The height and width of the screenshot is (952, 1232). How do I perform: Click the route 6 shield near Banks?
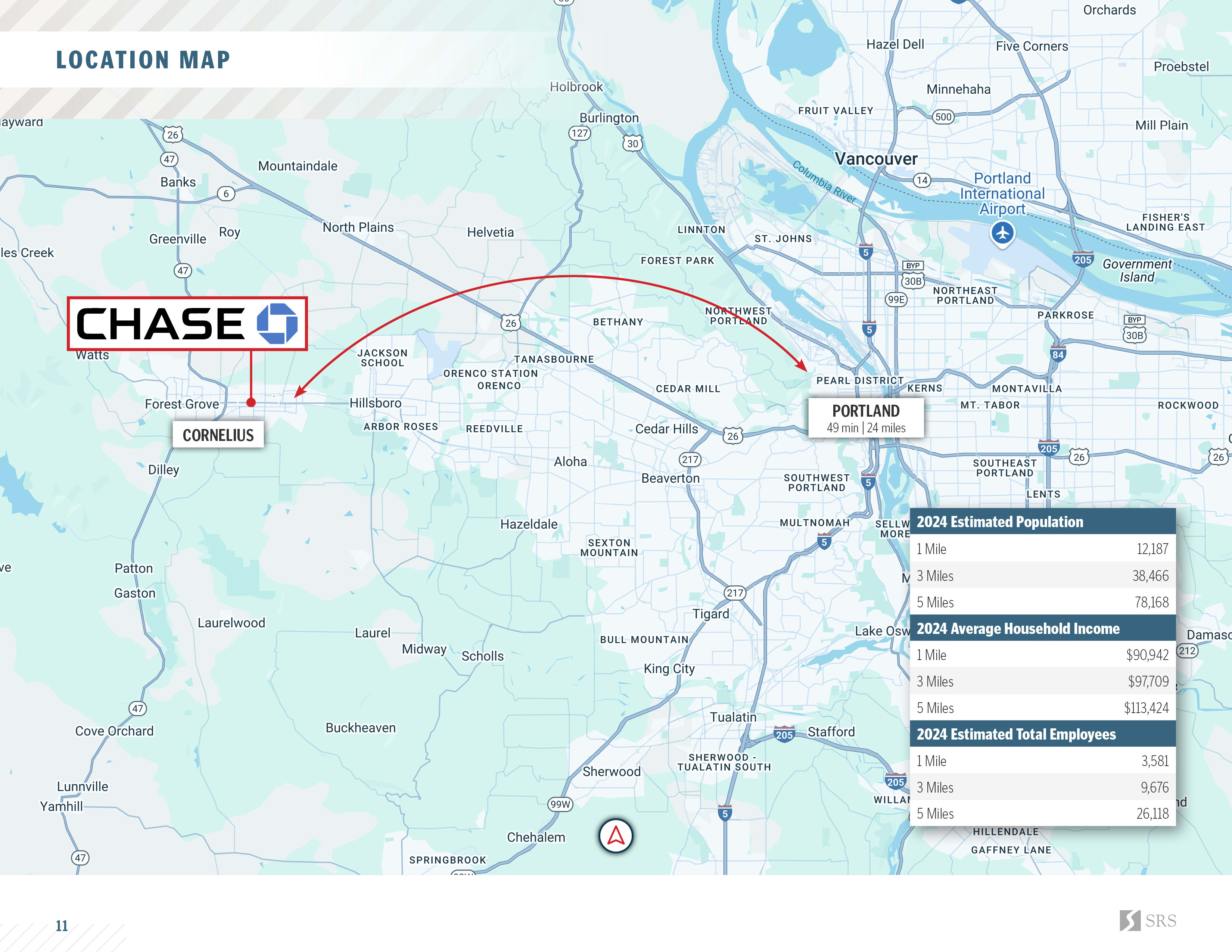(226, 193)
